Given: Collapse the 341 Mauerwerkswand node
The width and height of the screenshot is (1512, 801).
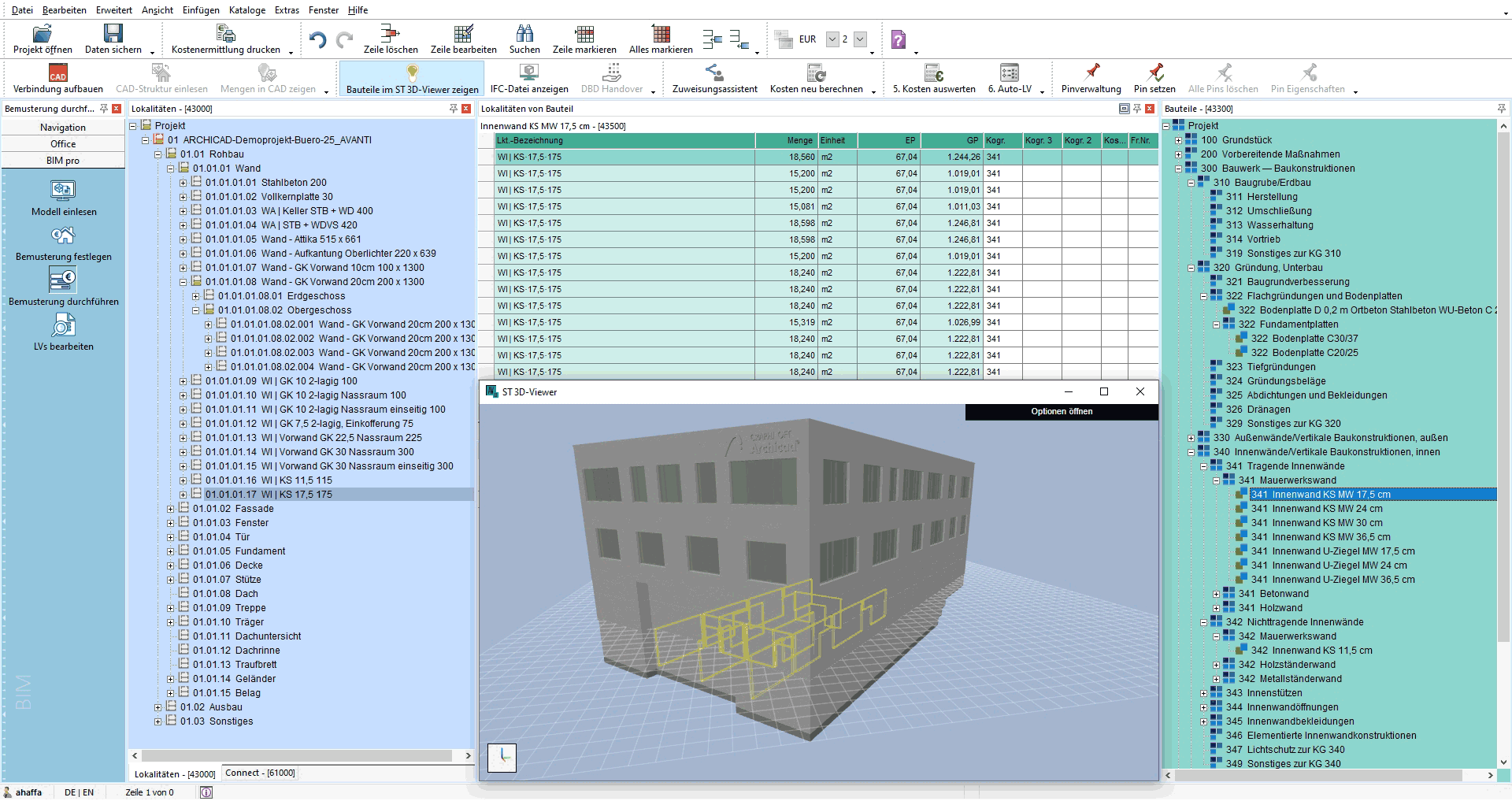Looking at the screenshot, I should pyautogui.click(x=1216, y=480).
